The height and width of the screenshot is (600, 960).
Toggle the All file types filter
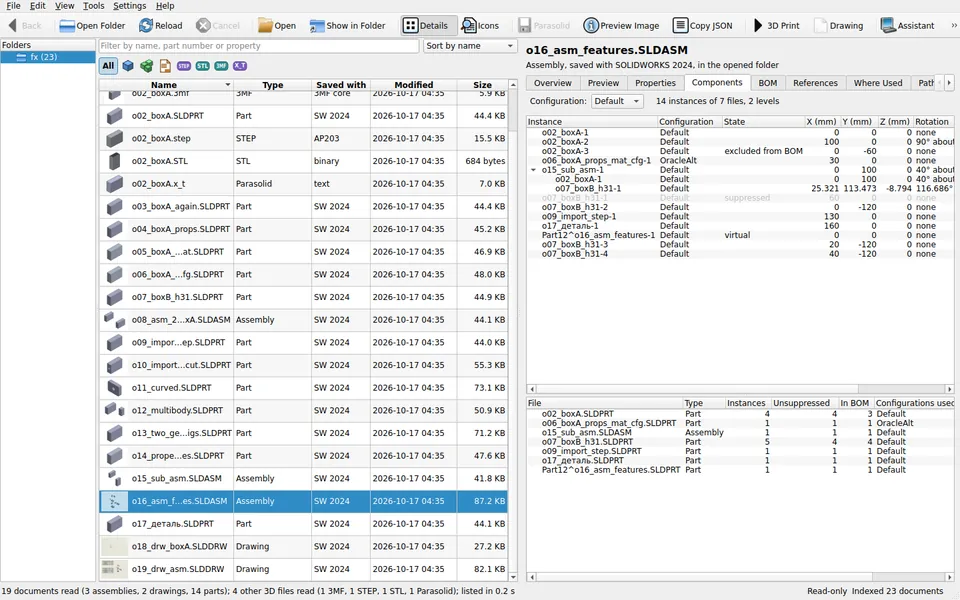coord(108,66)
